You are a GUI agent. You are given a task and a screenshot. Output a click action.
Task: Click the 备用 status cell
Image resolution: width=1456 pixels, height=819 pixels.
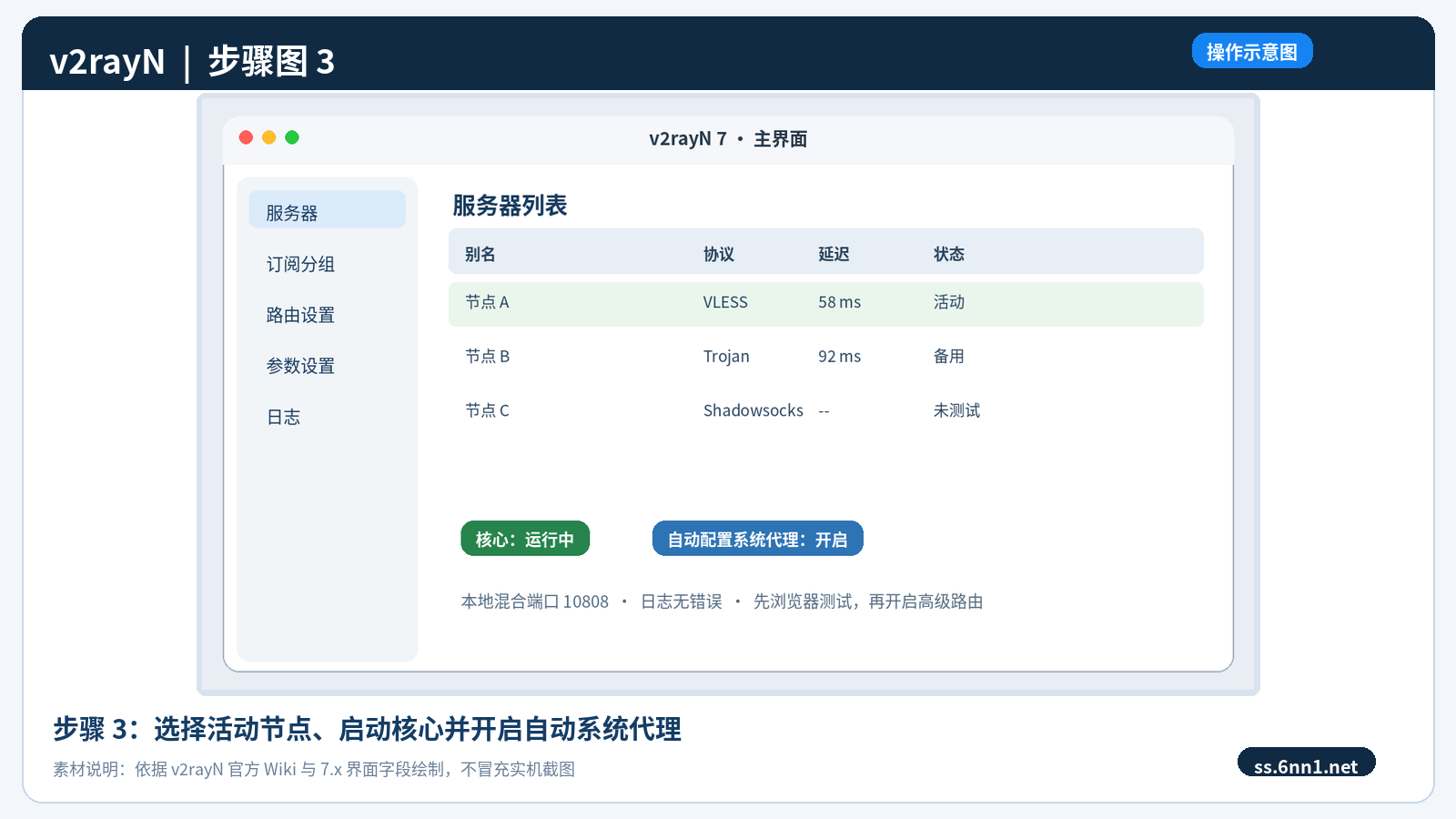pyautogui.click(x=949, y=357)
